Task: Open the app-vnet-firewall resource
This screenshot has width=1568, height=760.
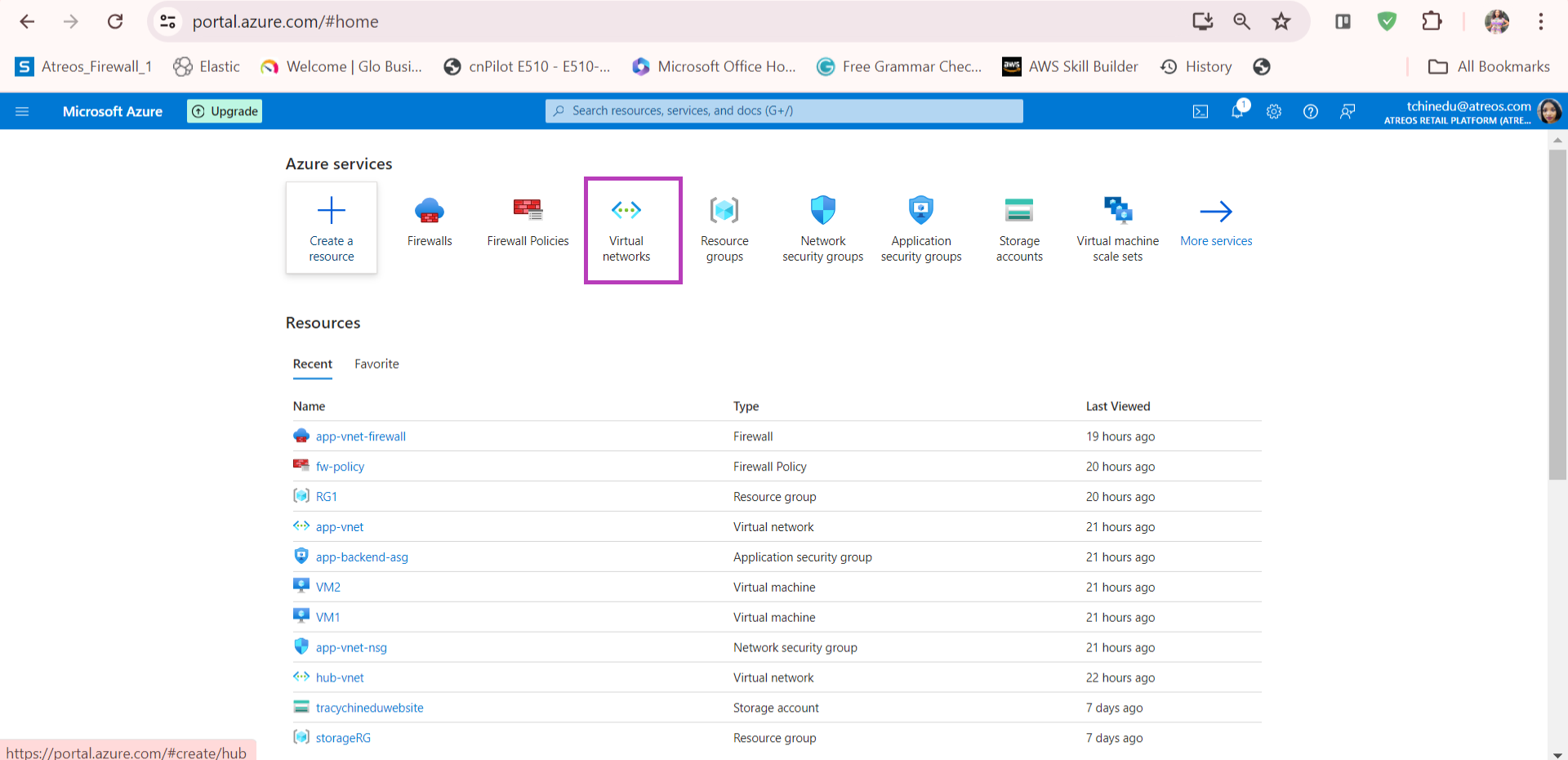Action: [x=361, y=436]
